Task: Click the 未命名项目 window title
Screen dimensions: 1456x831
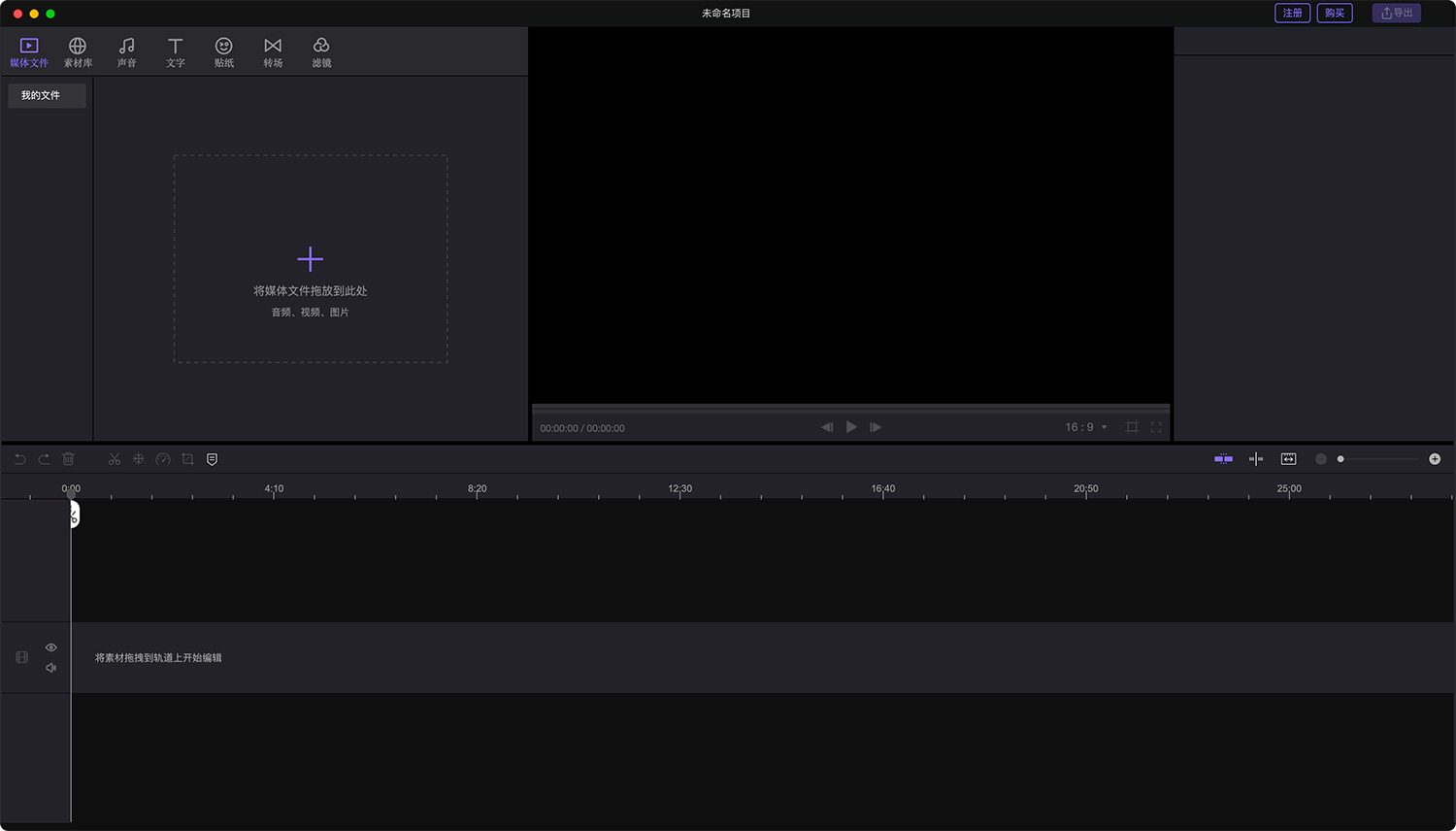Action: click(x=726, y=13)
